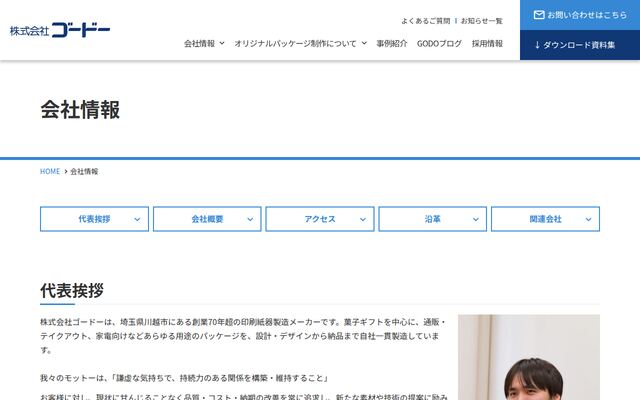Open お知らせ一覧 link
640x400 pixels.
(482, 21)
